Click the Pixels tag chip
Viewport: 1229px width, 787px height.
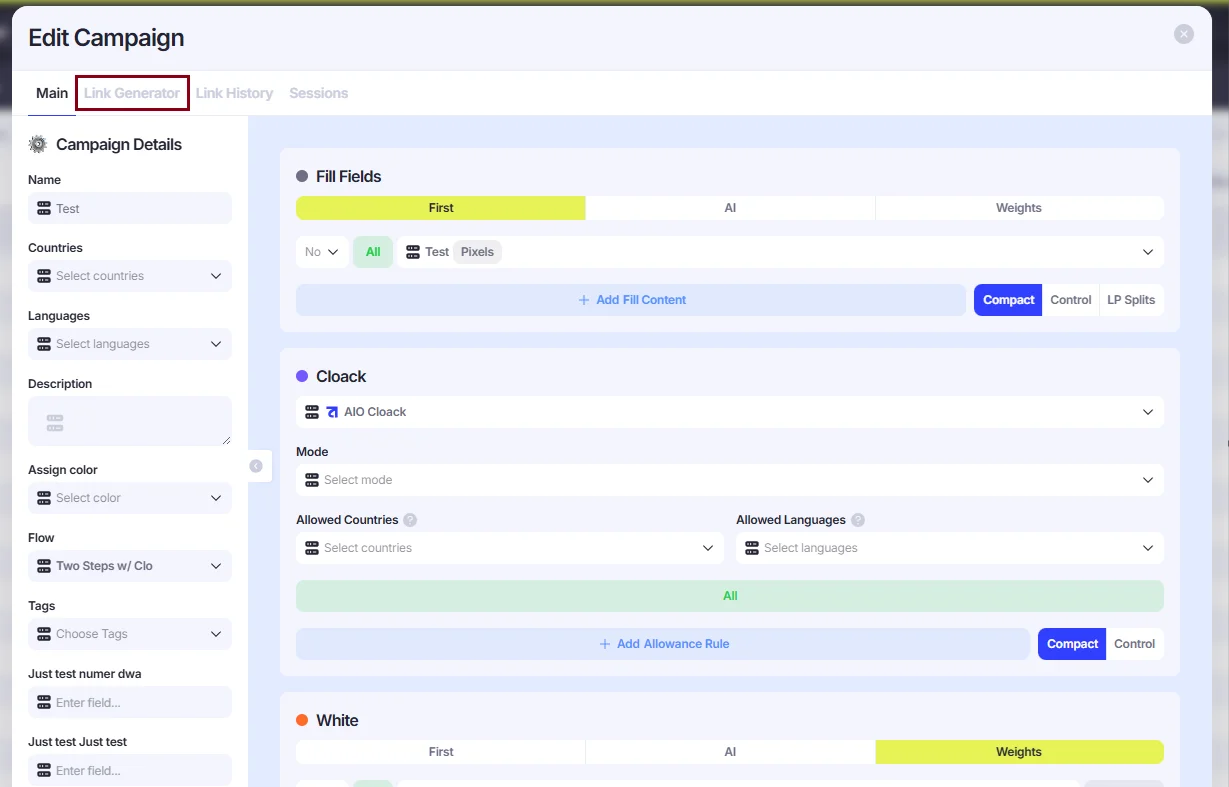(x=477, y=252)
